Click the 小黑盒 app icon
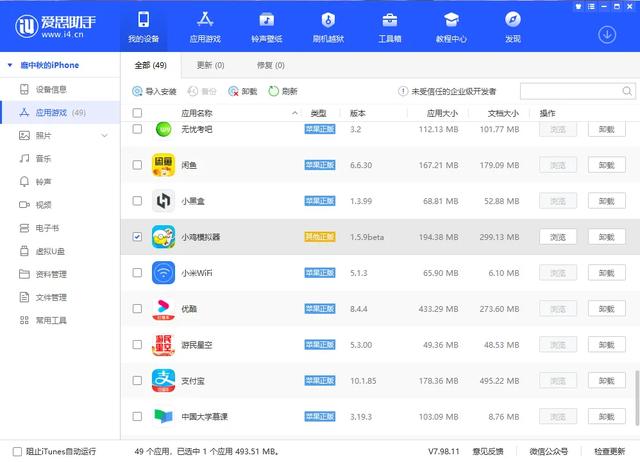 [163, 201]
